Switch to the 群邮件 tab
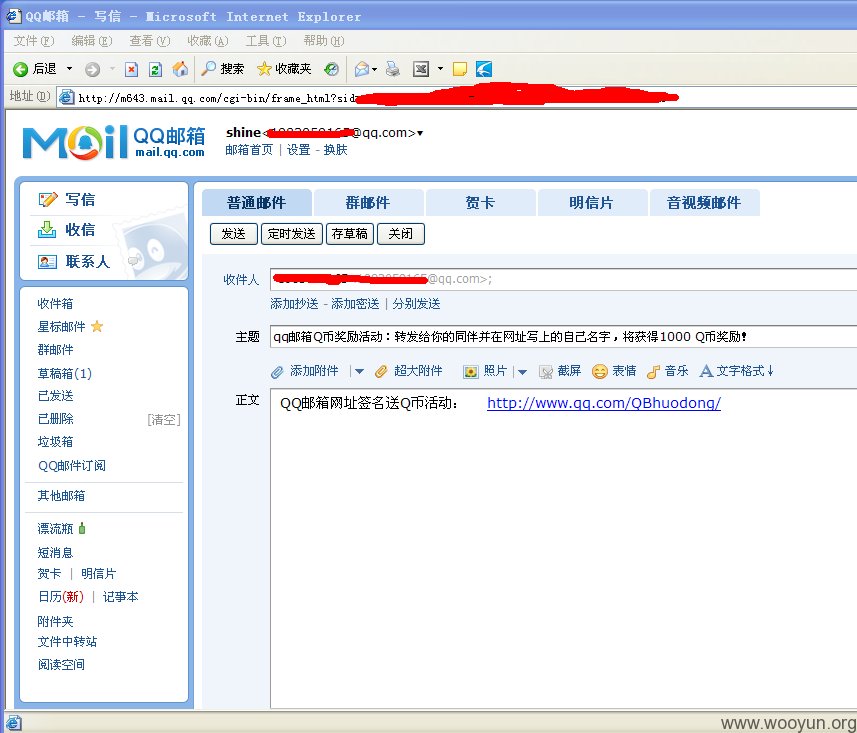857x733 pixels. 368,203
